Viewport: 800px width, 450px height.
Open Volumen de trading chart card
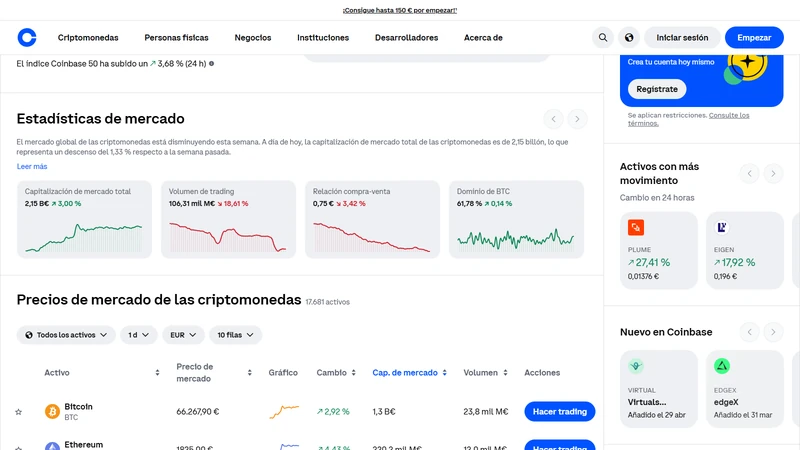tap(228, 219)
